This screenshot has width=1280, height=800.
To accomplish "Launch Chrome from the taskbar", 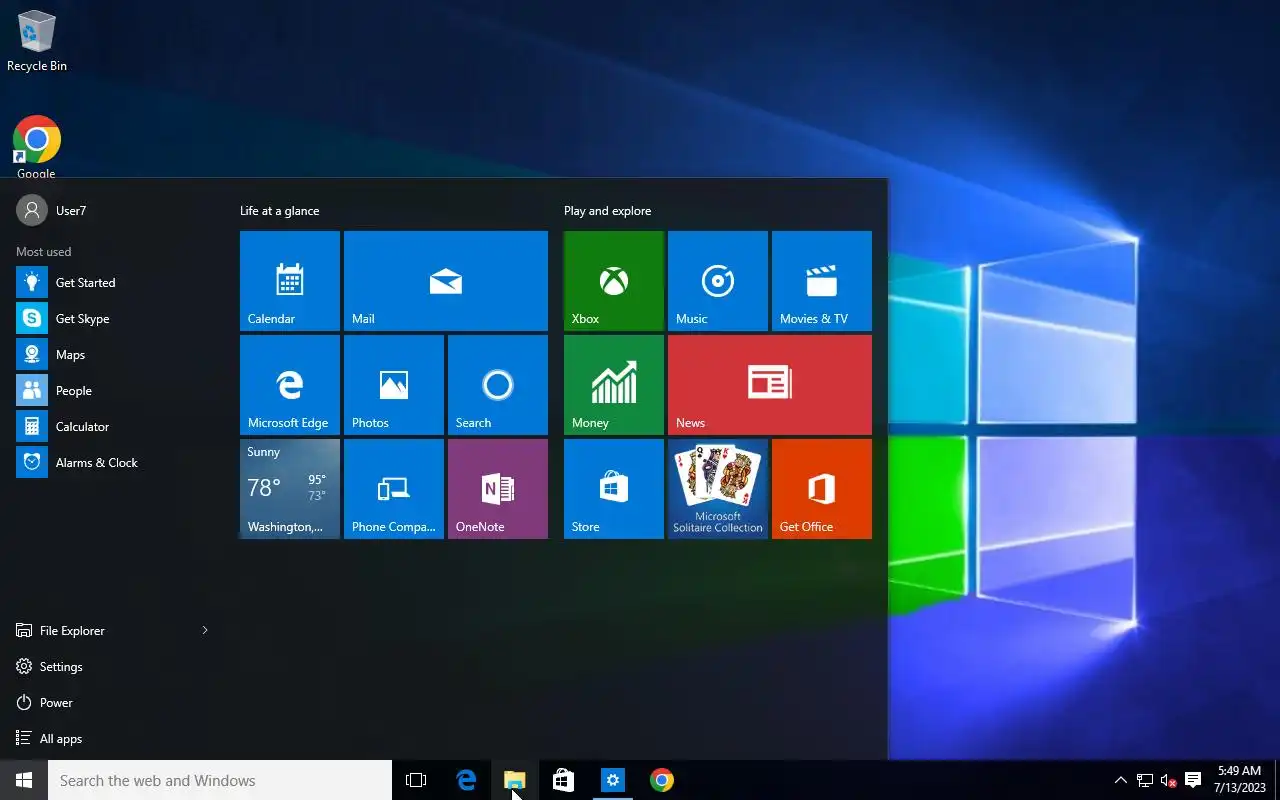I will click(x=662, y=780).
